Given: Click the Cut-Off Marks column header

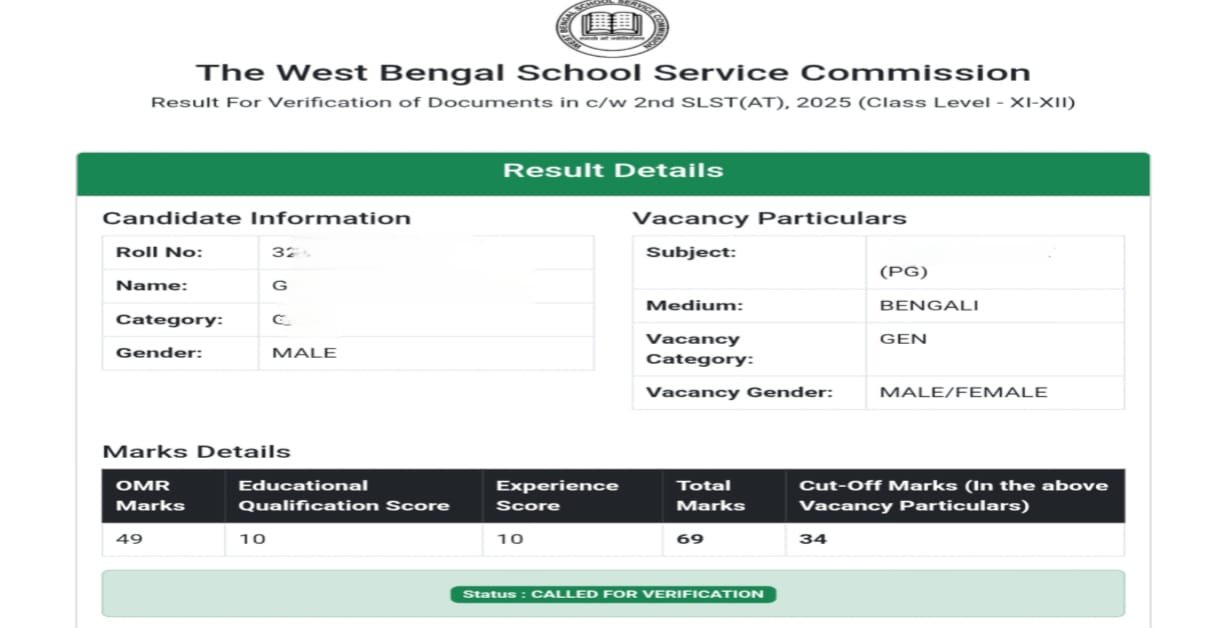Looking at the screenshot, I should tap(953, 496).
